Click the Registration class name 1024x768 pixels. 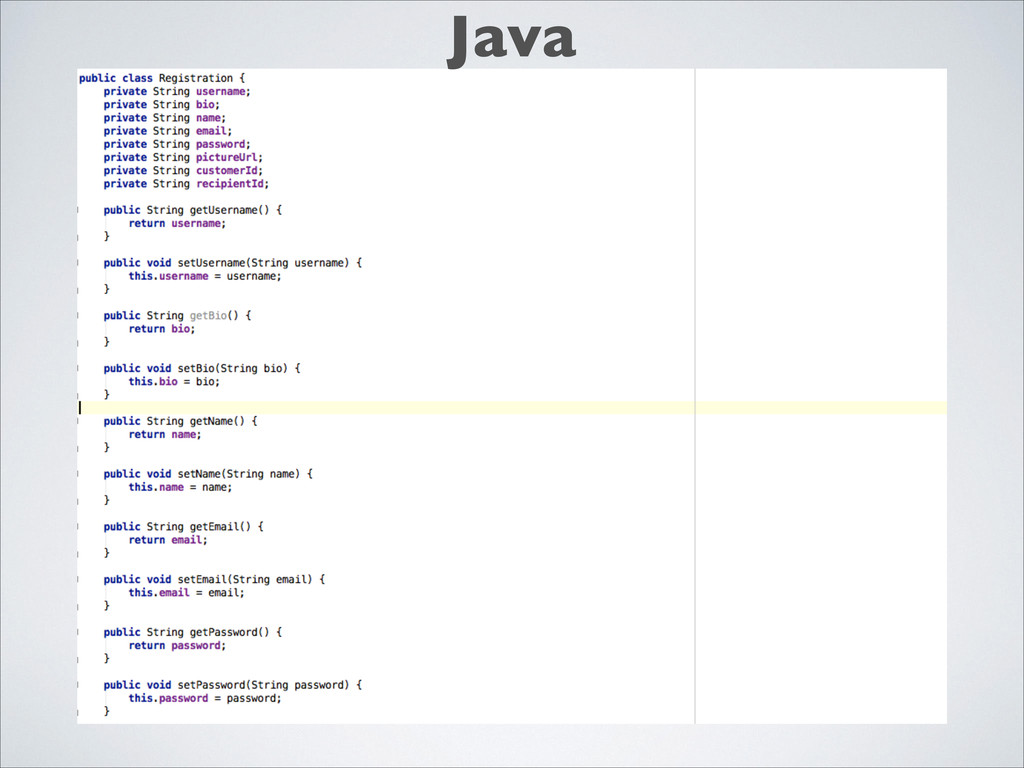[195, 78]
